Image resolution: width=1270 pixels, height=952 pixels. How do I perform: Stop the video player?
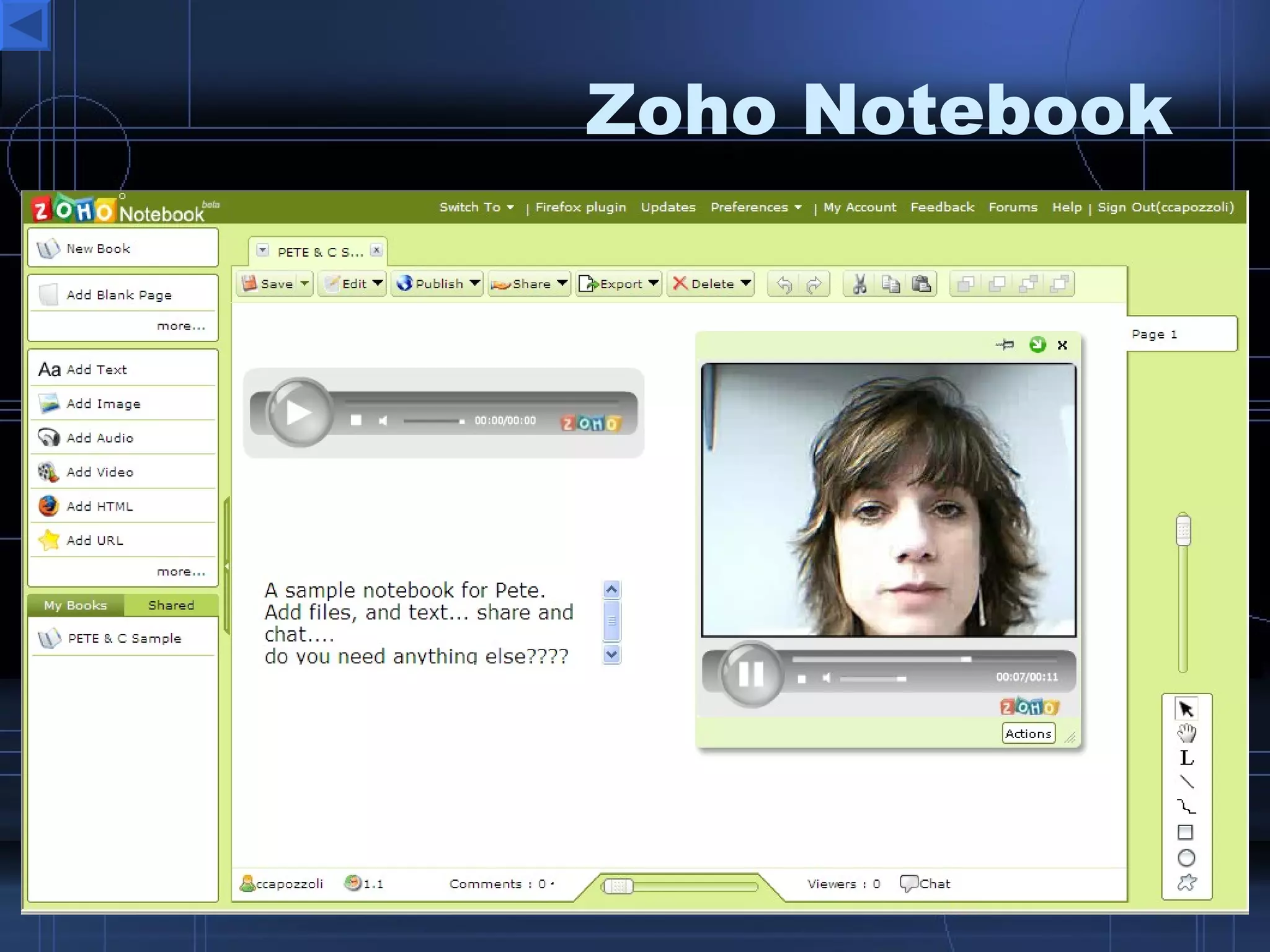pos(802,679)
